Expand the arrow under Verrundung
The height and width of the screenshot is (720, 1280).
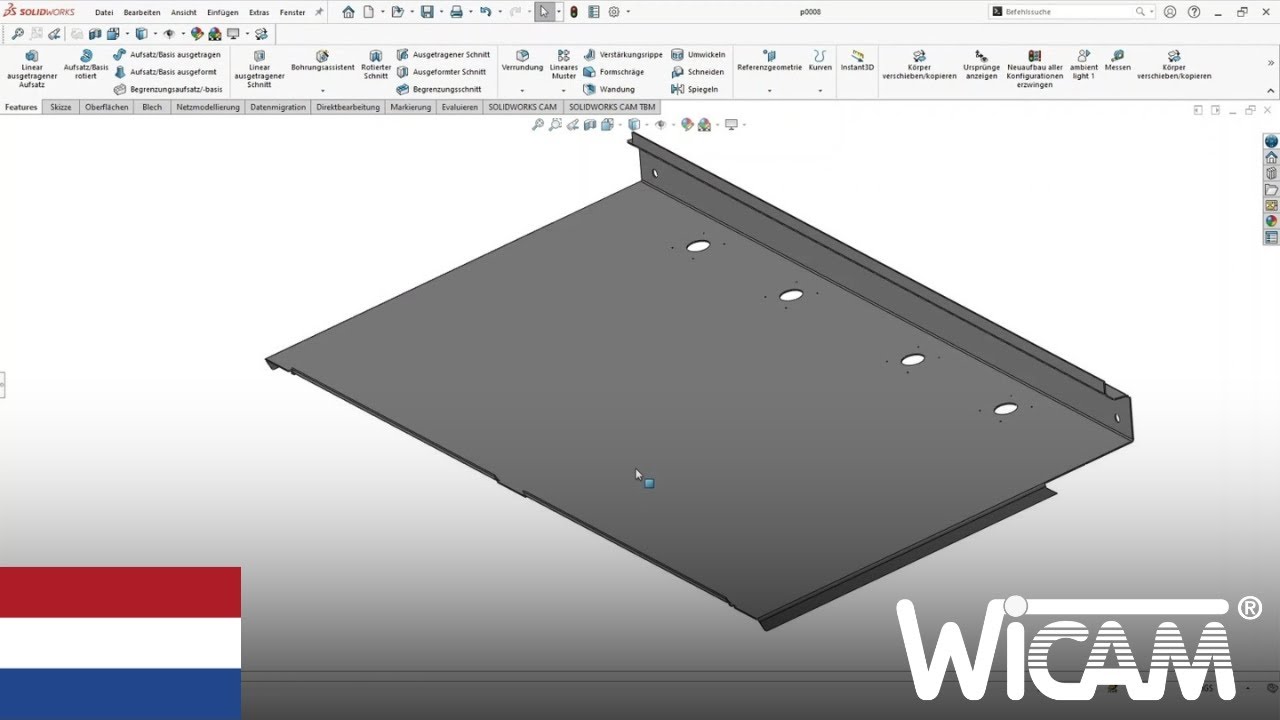click(522, 91)
